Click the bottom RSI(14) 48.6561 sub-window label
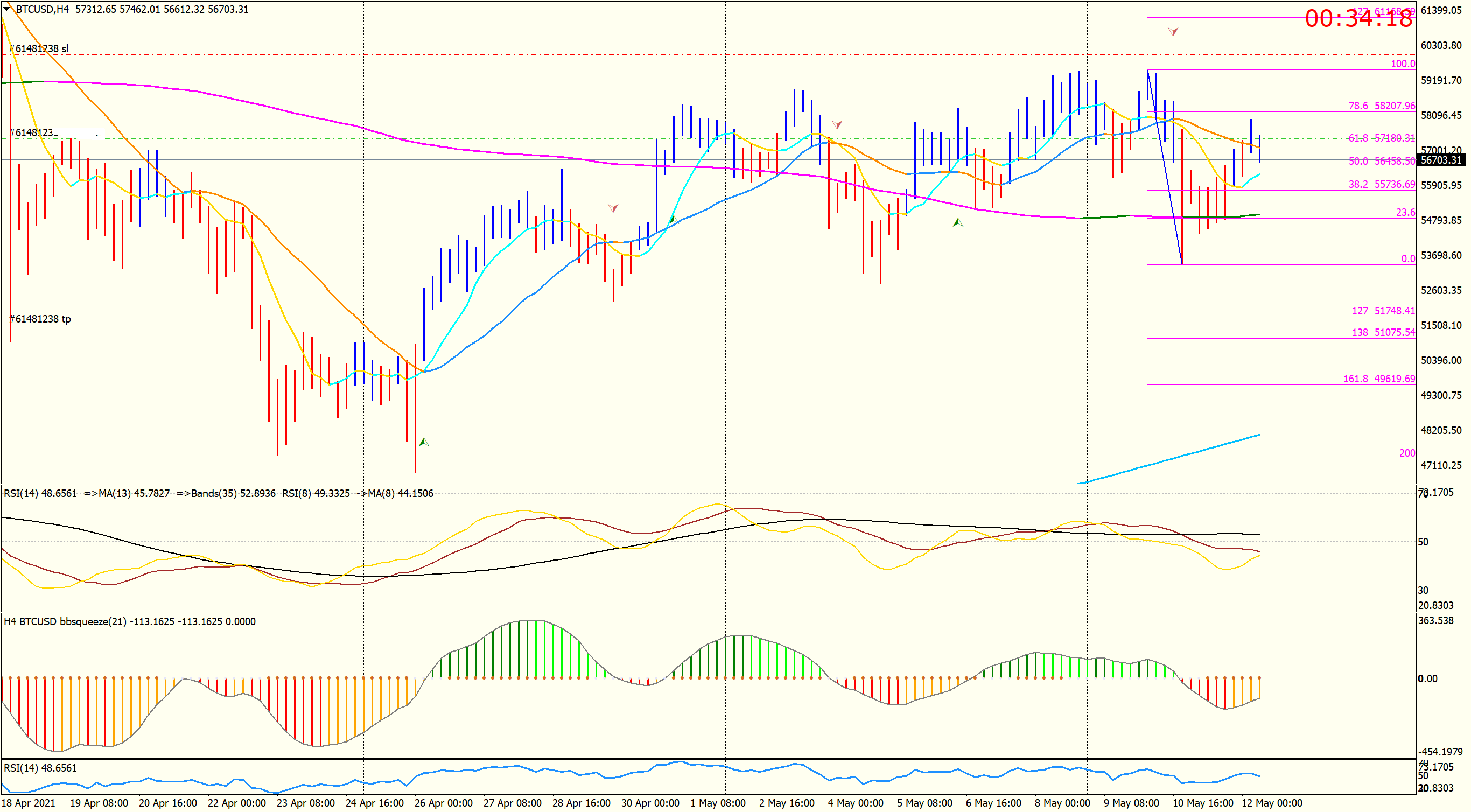1471x812 pixels. pyautogui.click(x=40, y=767)
